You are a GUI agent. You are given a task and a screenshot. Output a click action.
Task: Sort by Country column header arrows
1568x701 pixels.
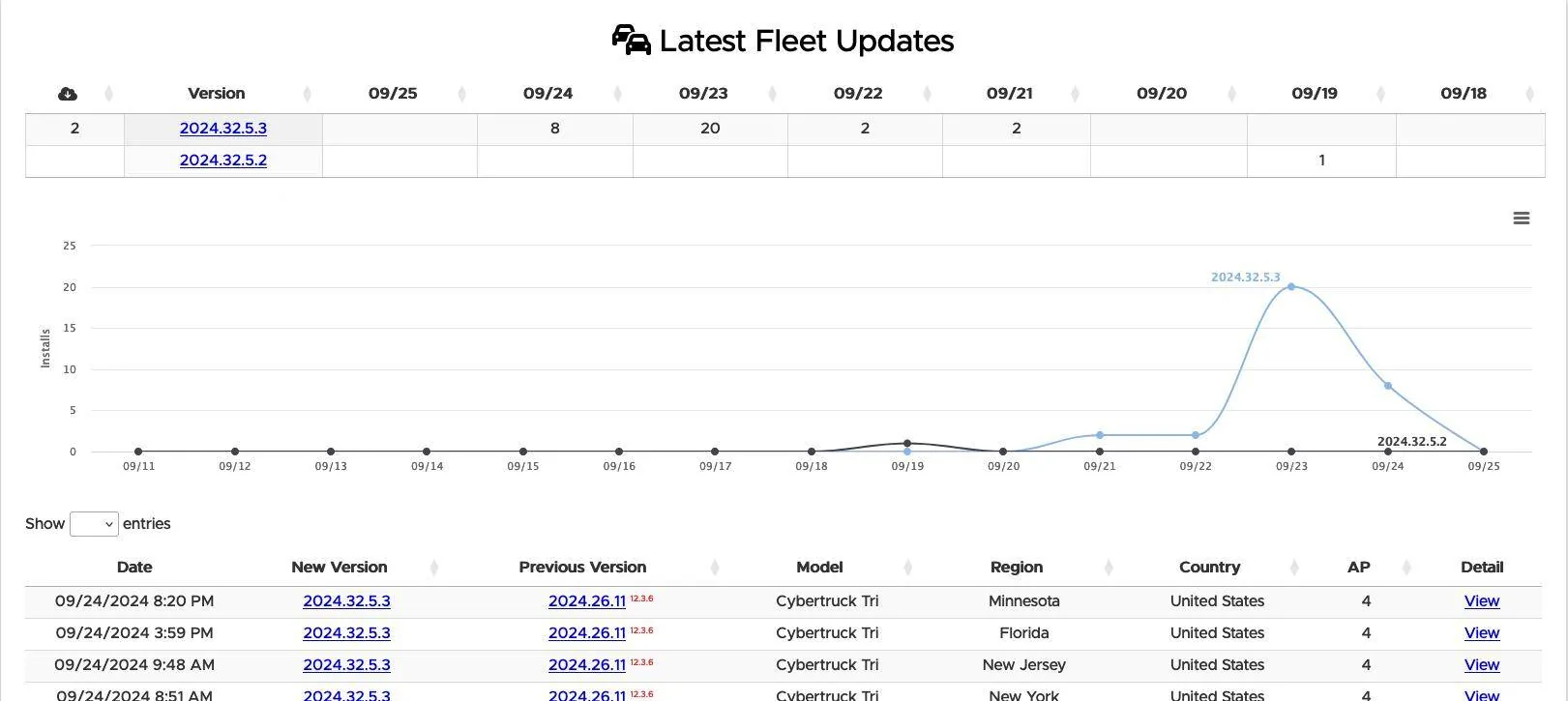coord(1294,568)
